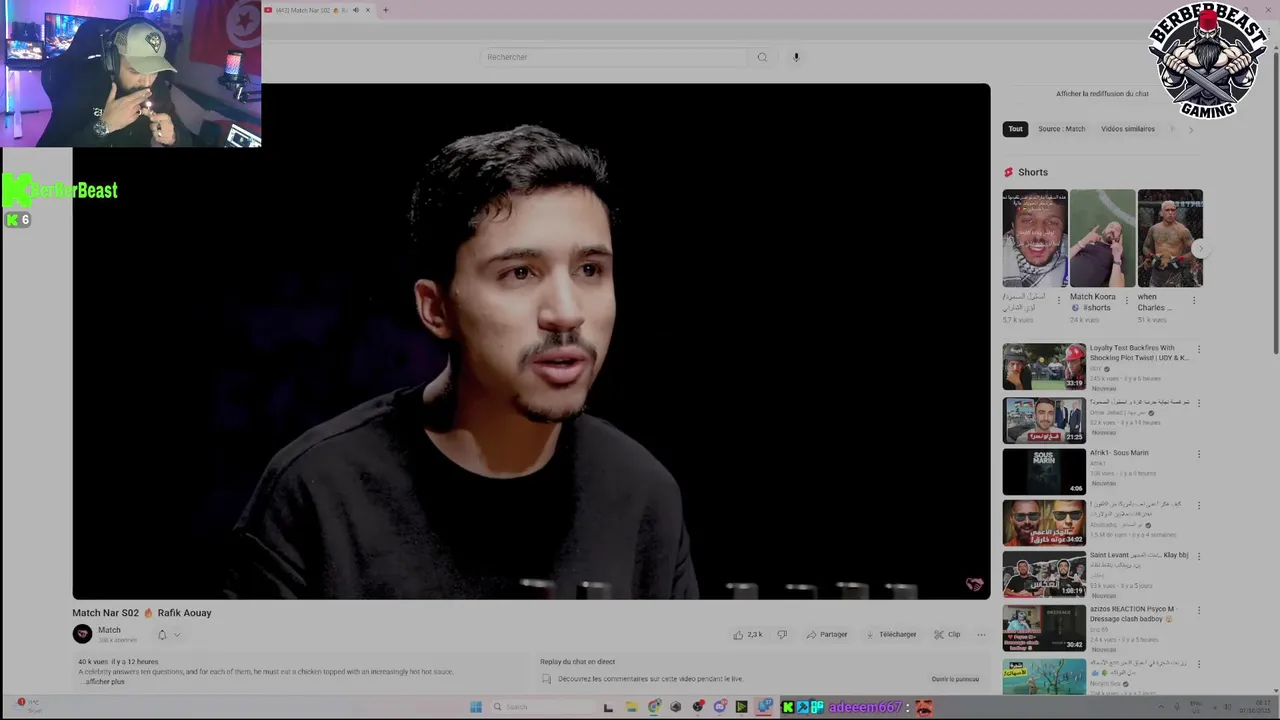Screen dimensions: 1280x720
Task: Click the weather widget on taskbar
Action: pos(28,705)
